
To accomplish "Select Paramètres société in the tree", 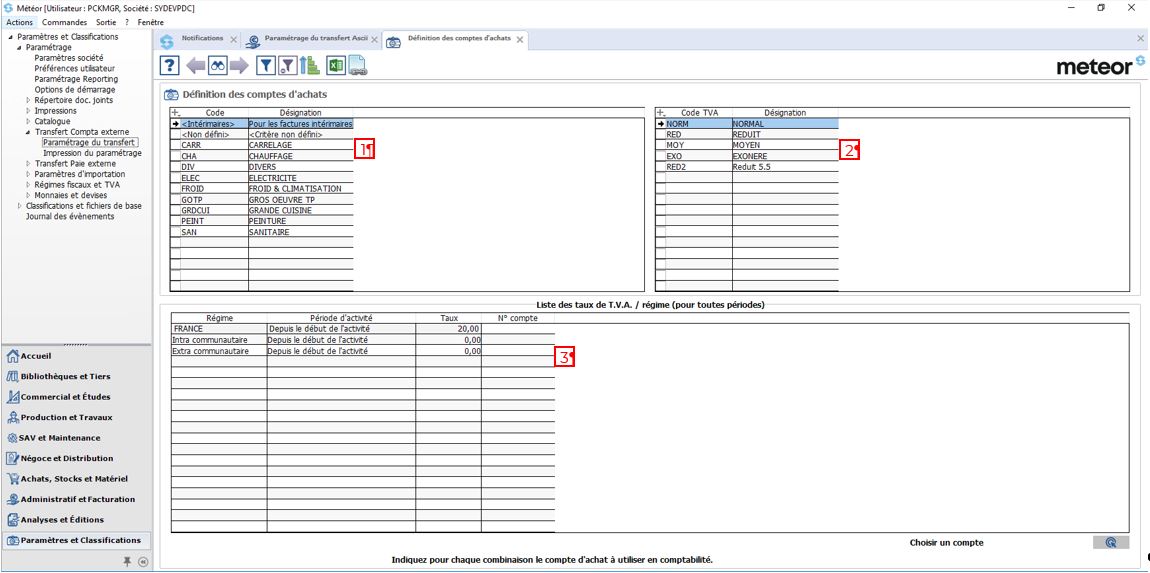I will (x=69, y=57).
